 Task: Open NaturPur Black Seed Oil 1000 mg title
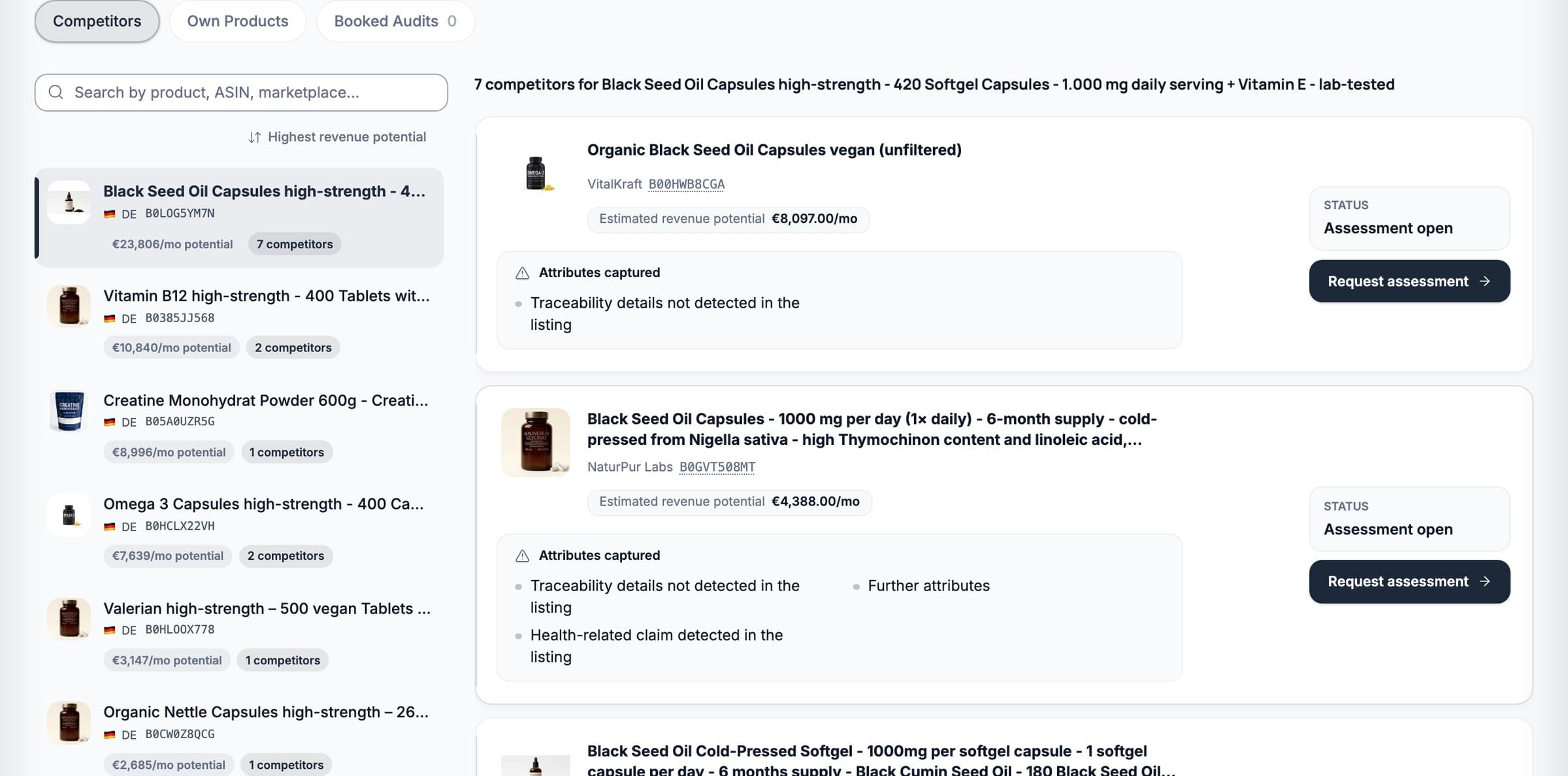tap(872, 429)
